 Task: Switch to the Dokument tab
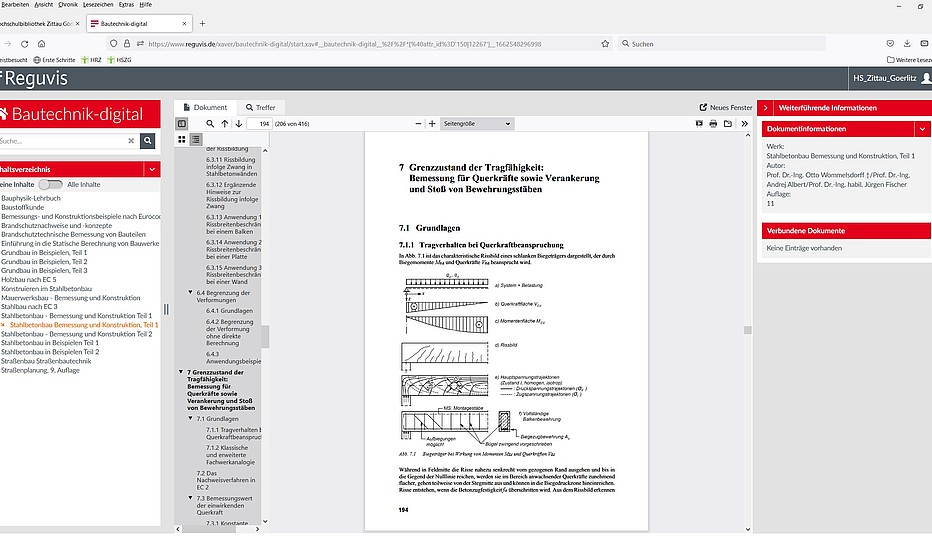(x=205, y=108)
